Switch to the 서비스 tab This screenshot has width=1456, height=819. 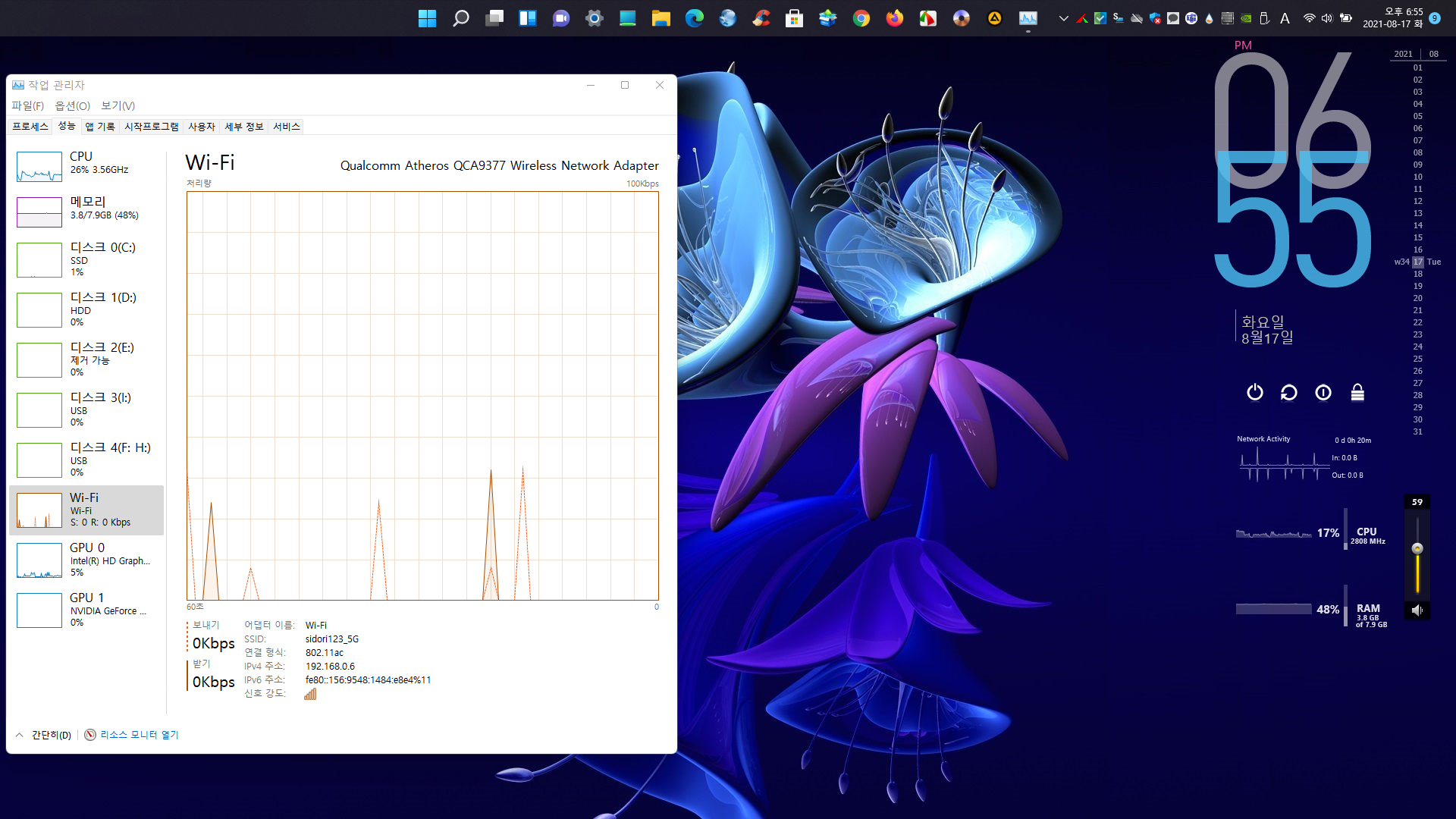click(287, 127)
